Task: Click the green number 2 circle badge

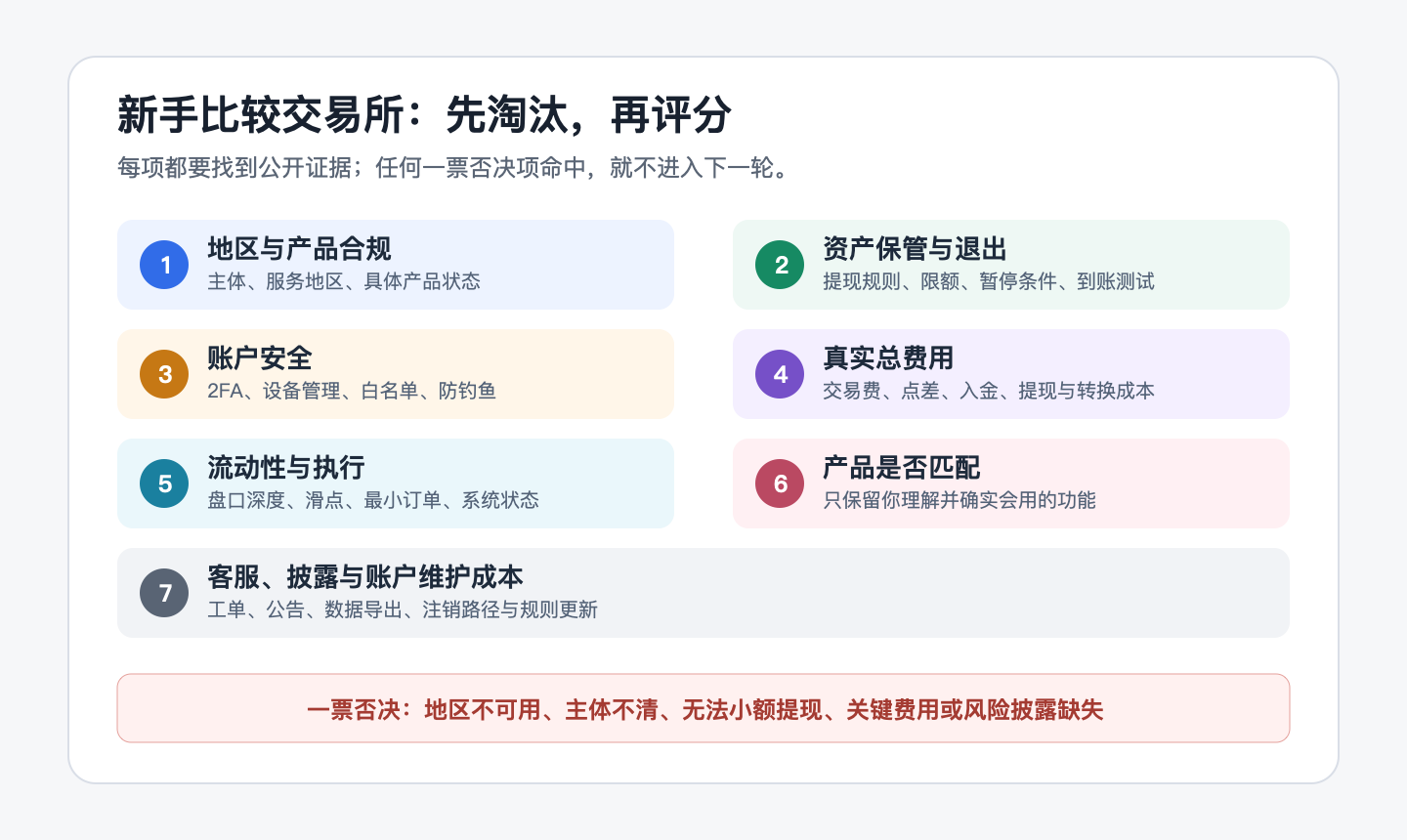Action: (780, 265)
